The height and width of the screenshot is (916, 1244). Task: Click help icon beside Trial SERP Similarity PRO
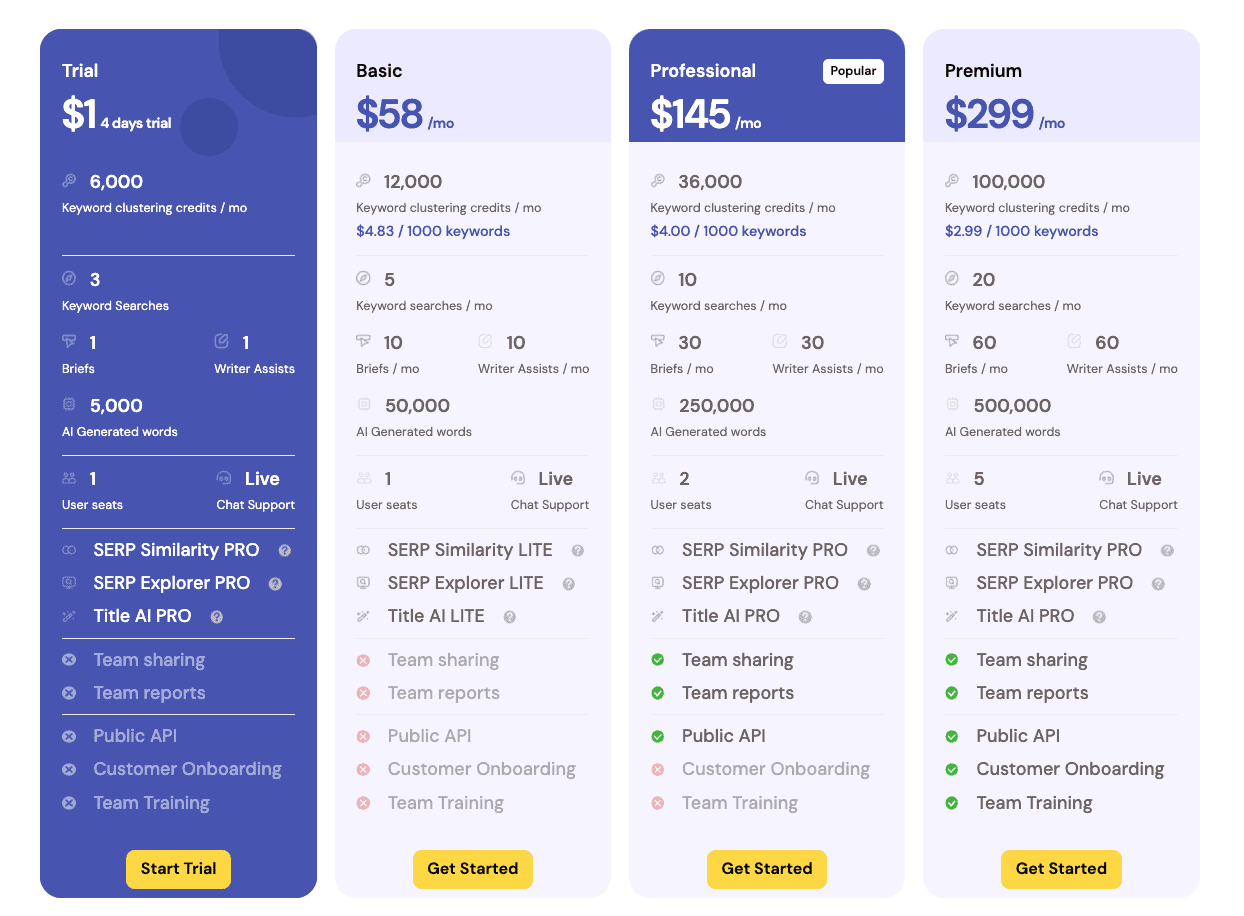[x=285, y=551]
